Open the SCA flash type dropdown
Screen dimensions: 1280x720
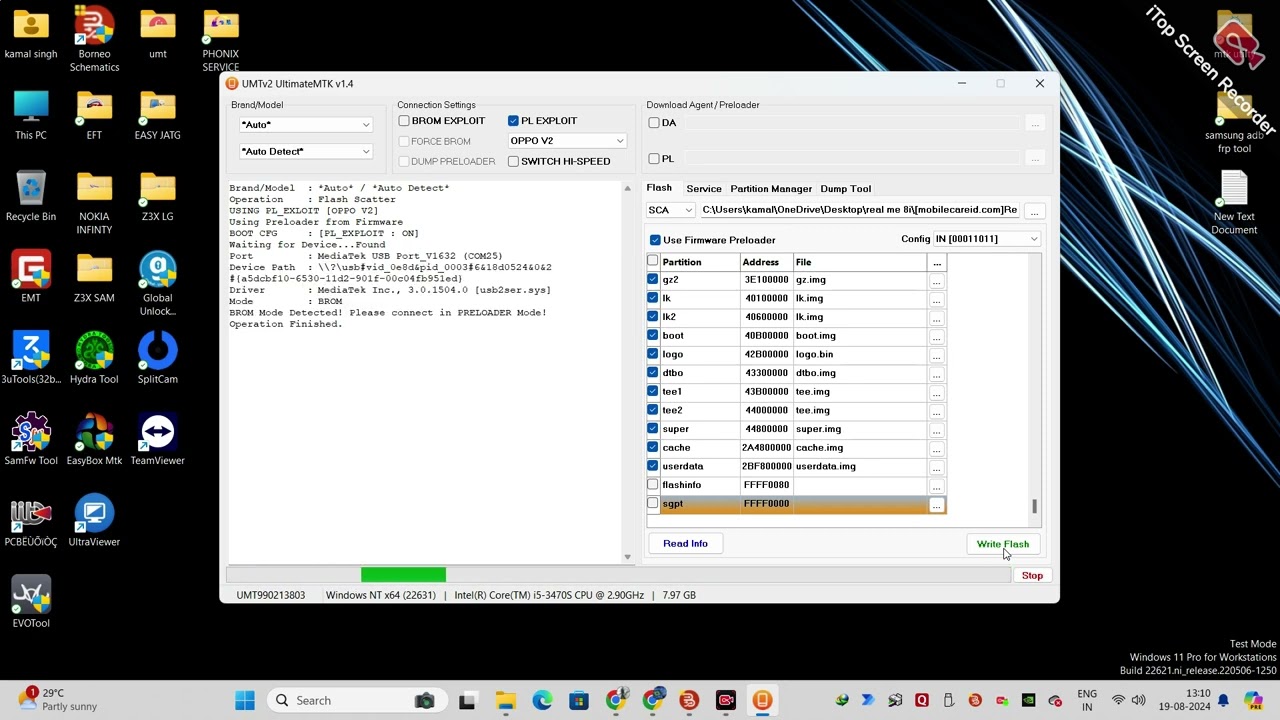click(670, 210)
